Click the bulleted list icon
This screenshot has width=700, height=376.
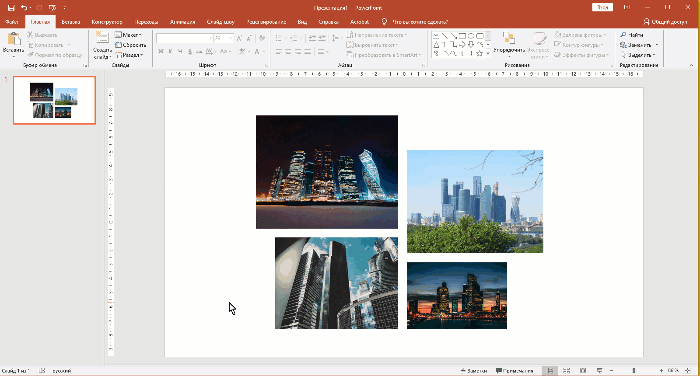pyautogui.click(x=280, y=38)
